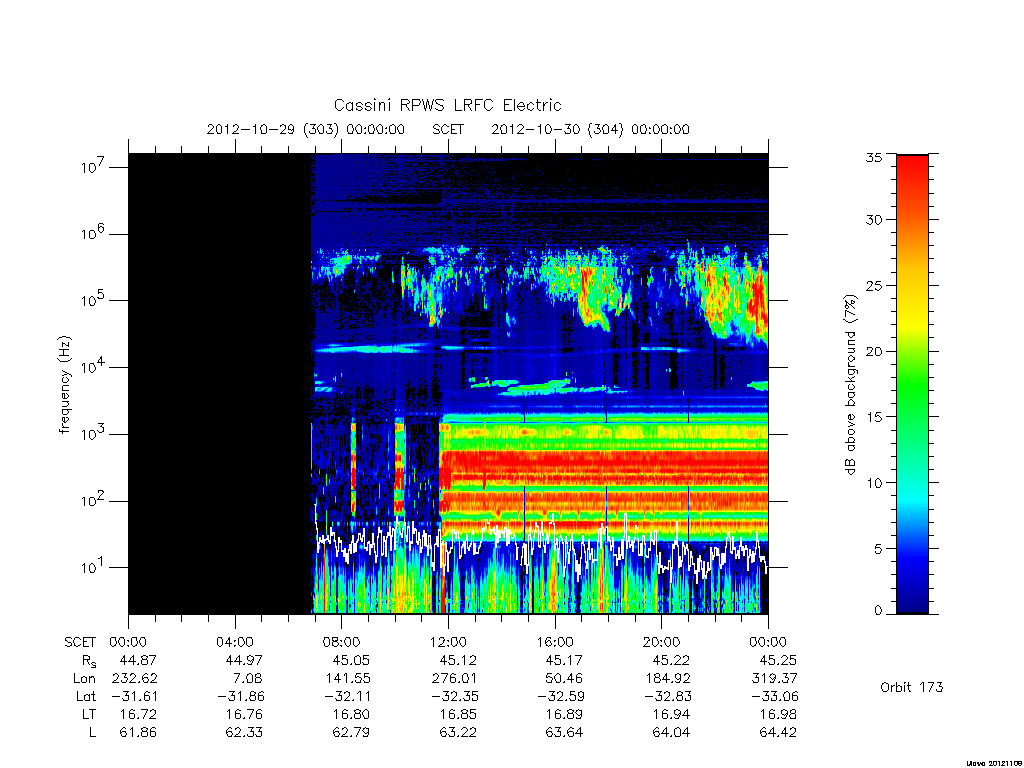This screenshot has height=768, width=1024.
Task: Click the colorbar tick value '0'
Action: point(878,610)
